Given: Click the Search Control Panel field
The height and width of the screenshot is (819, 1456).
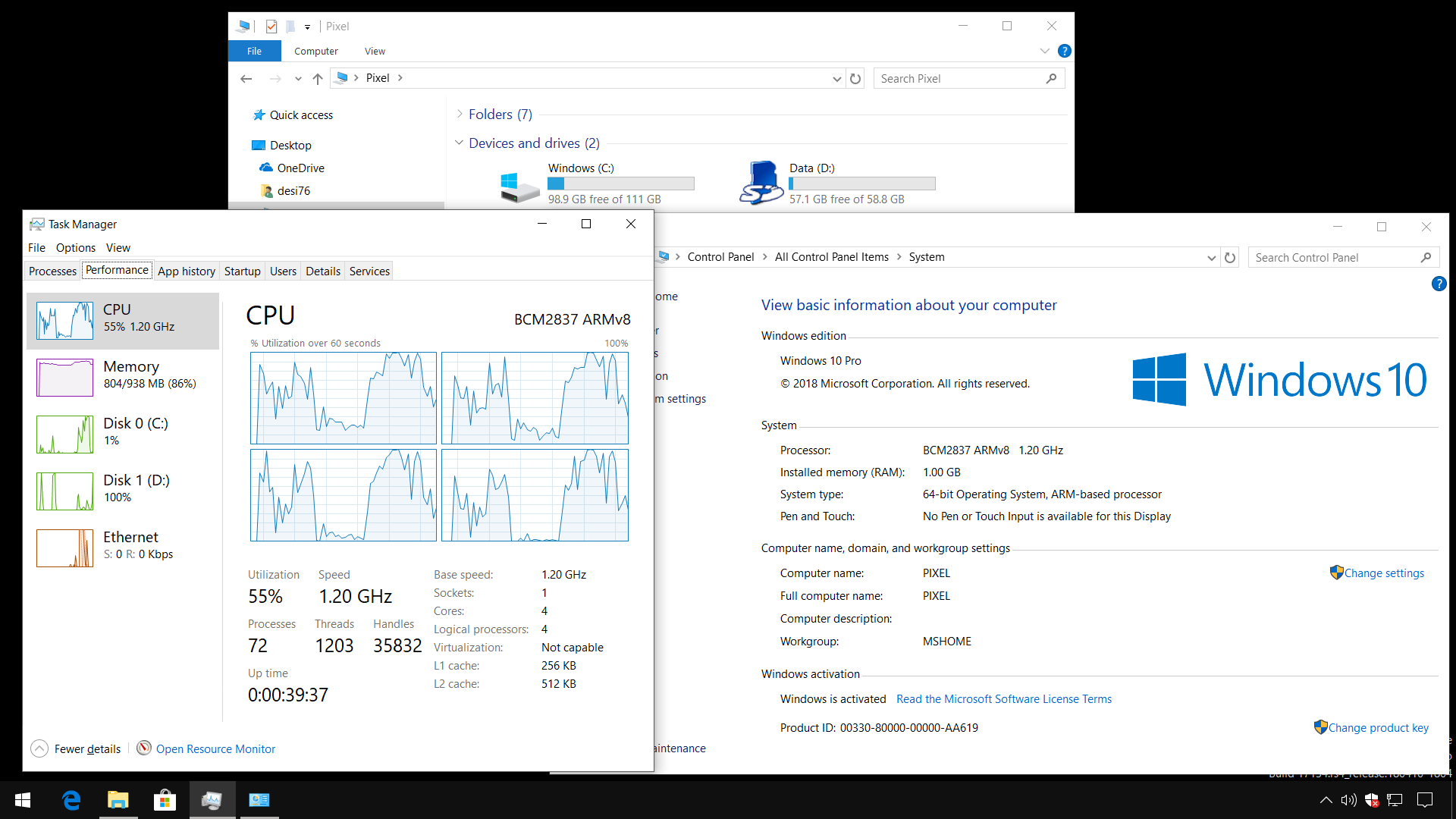Looking at the screenshot, I should click(x=1344, y=258).
